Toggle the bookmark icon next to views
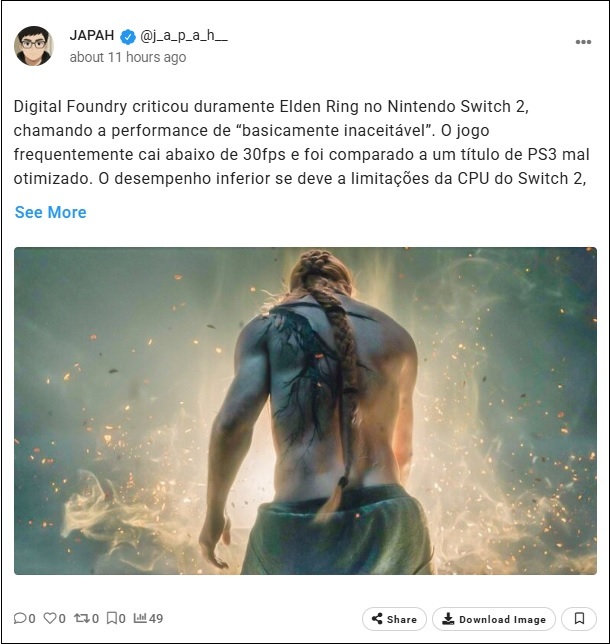 [111, 618]
